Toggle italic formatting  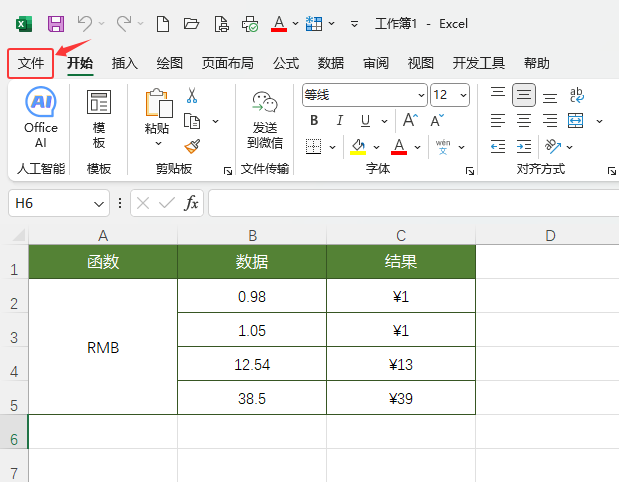(x=340, y=120)
